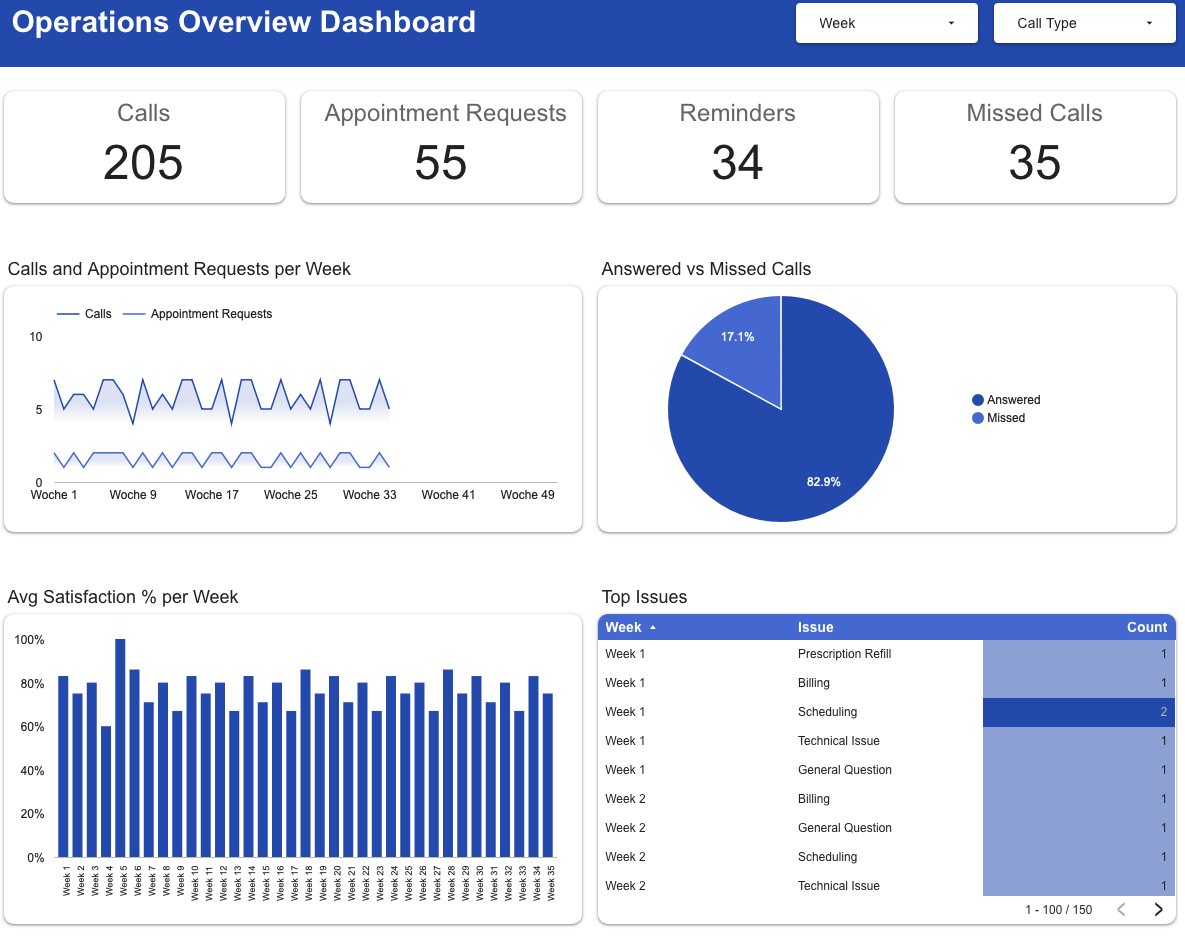Sort table by Week column header
Viewport: 1185px width, 936px height.
point(624,627)
